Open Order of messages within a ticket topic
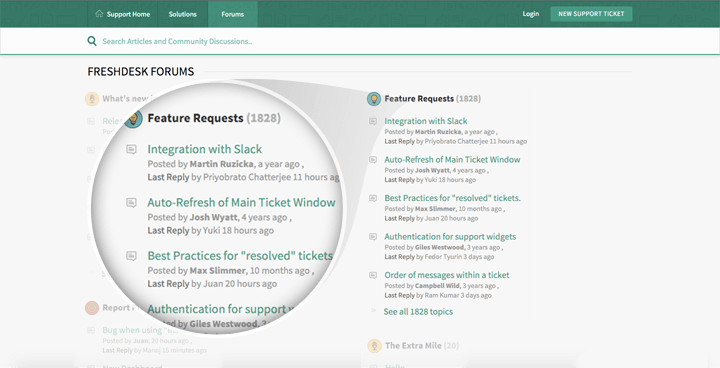This screenshot has width=720, height=368. coord(447,275)
